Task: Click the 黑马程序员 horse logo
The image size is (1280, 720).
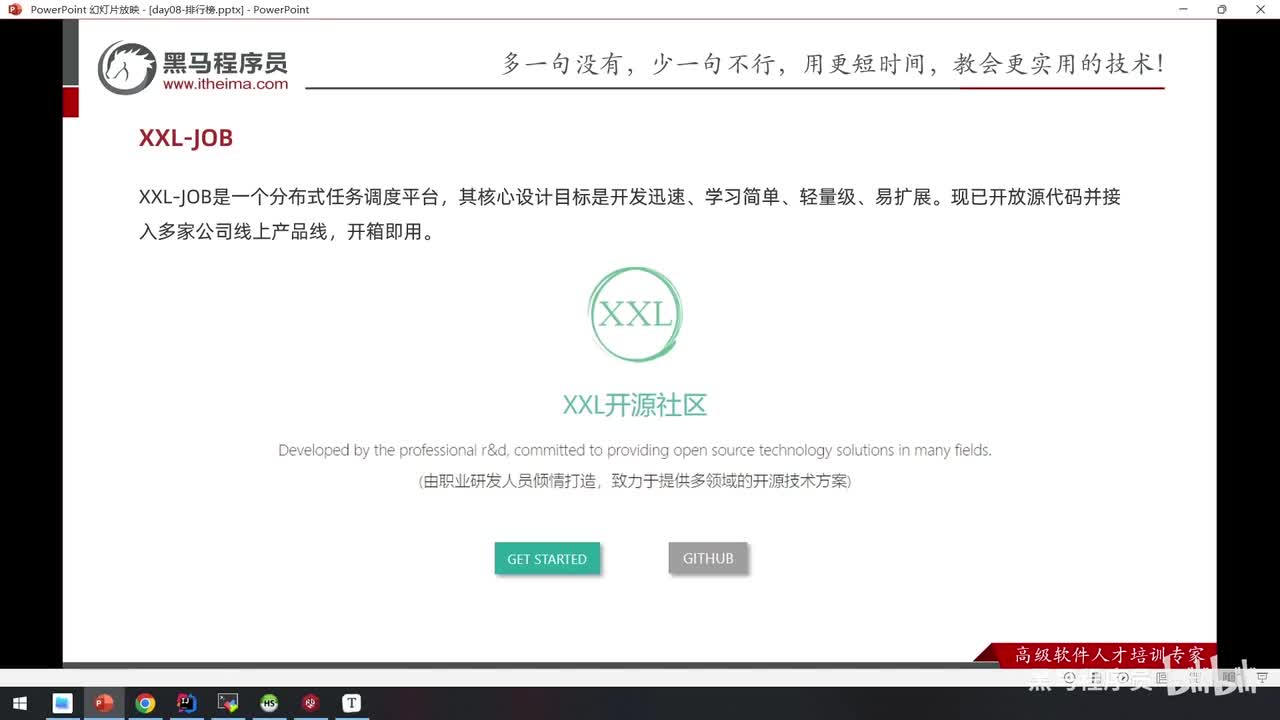Action: coord(127,68)
